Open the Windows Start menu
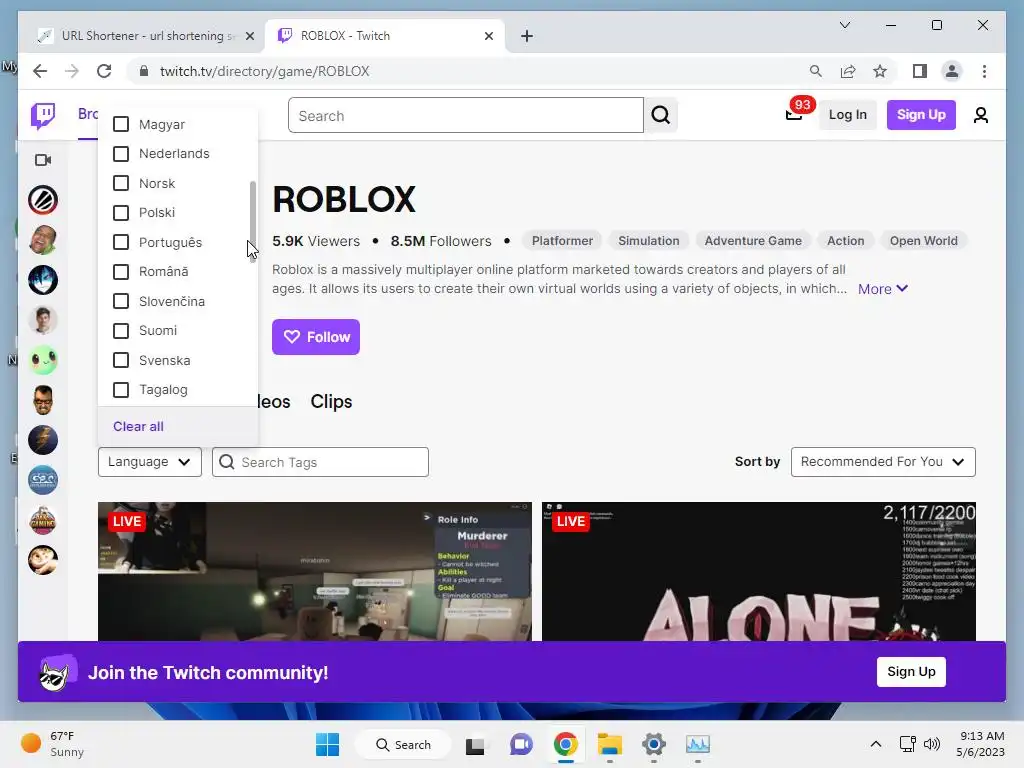The height and width of the screenshot is (768, 1024). [x=327, y=744]
